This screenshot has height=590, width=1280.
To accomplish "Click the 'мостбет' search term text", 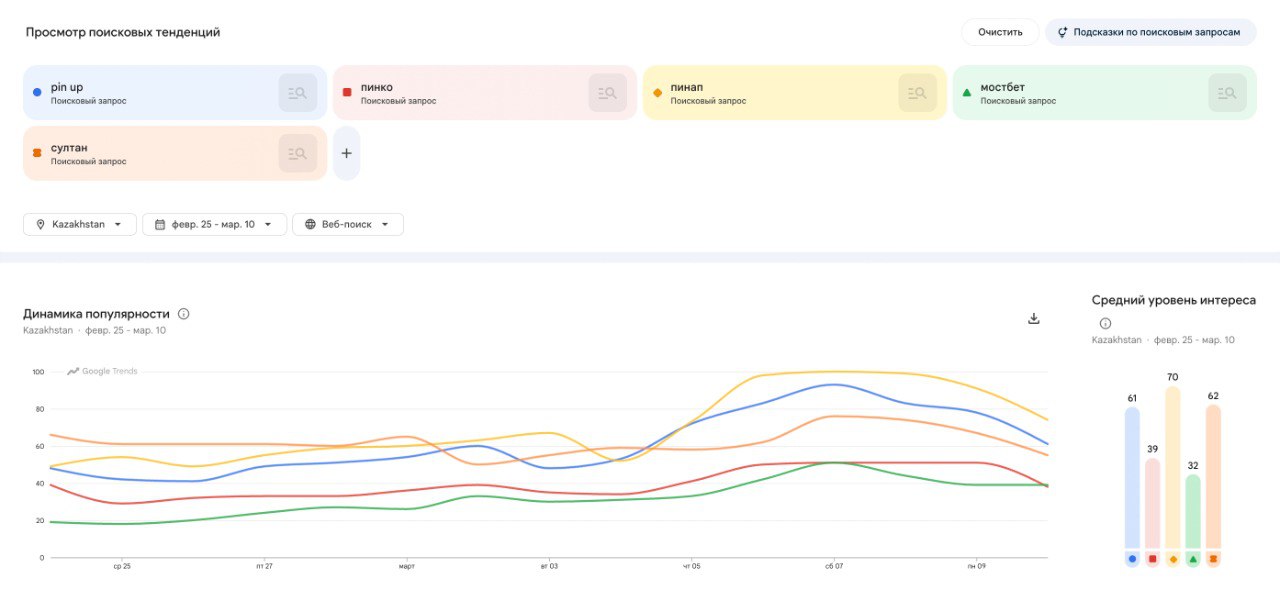I will click(x=1002, y=88).
